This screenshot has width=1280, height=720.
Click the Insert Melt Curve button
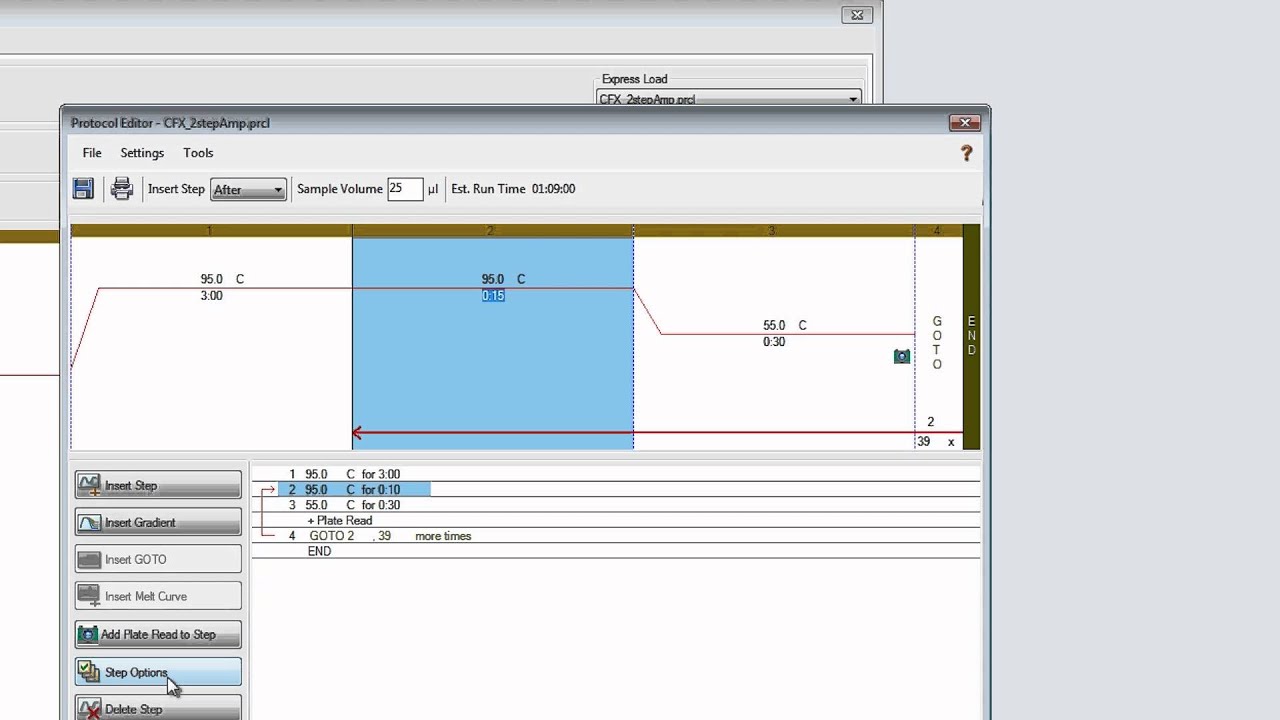pyautogui.click(x=158, y=596)
